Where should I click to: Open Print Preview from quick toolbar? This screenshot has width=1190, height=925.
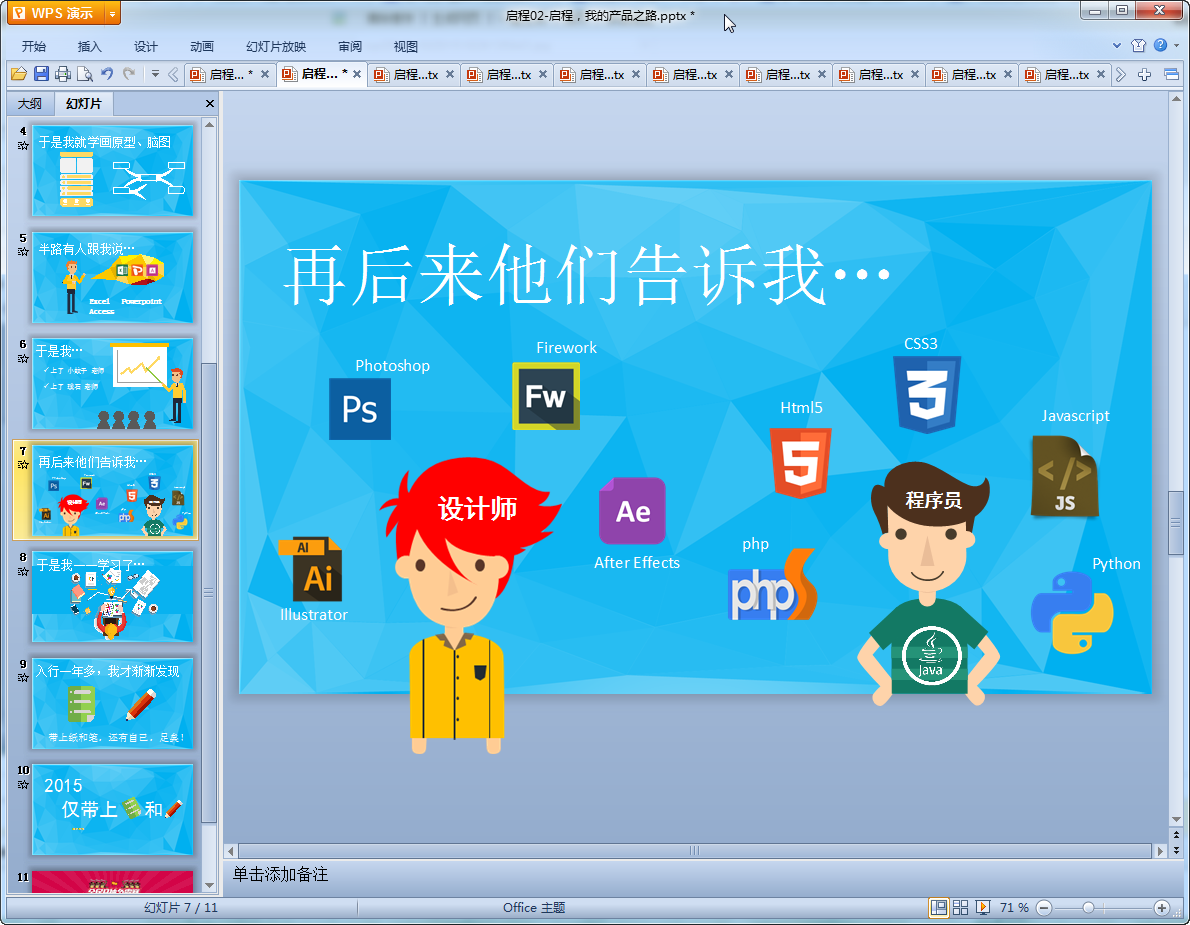pos(85,74)
